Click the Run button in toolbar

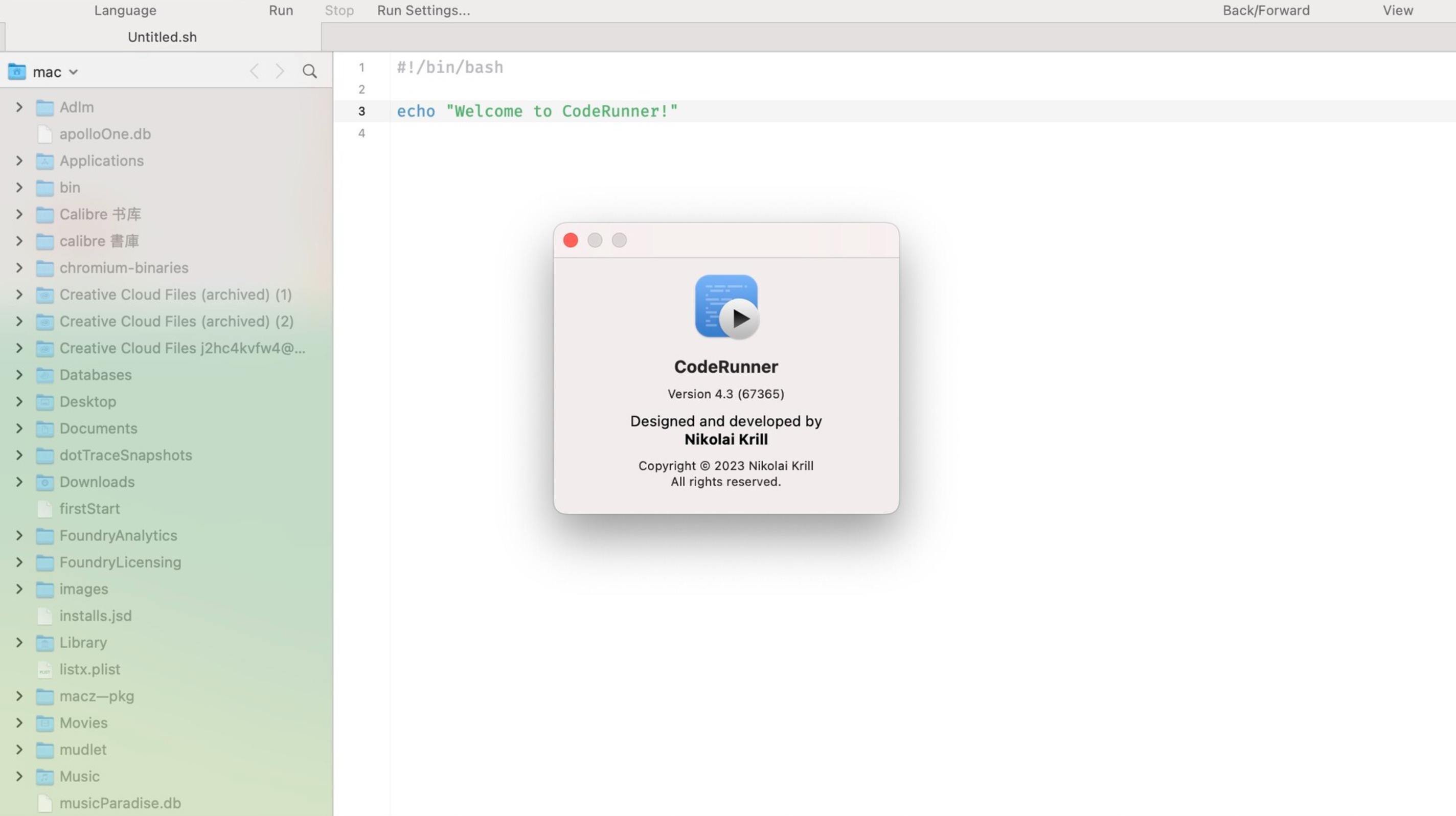tap(281, 10)
